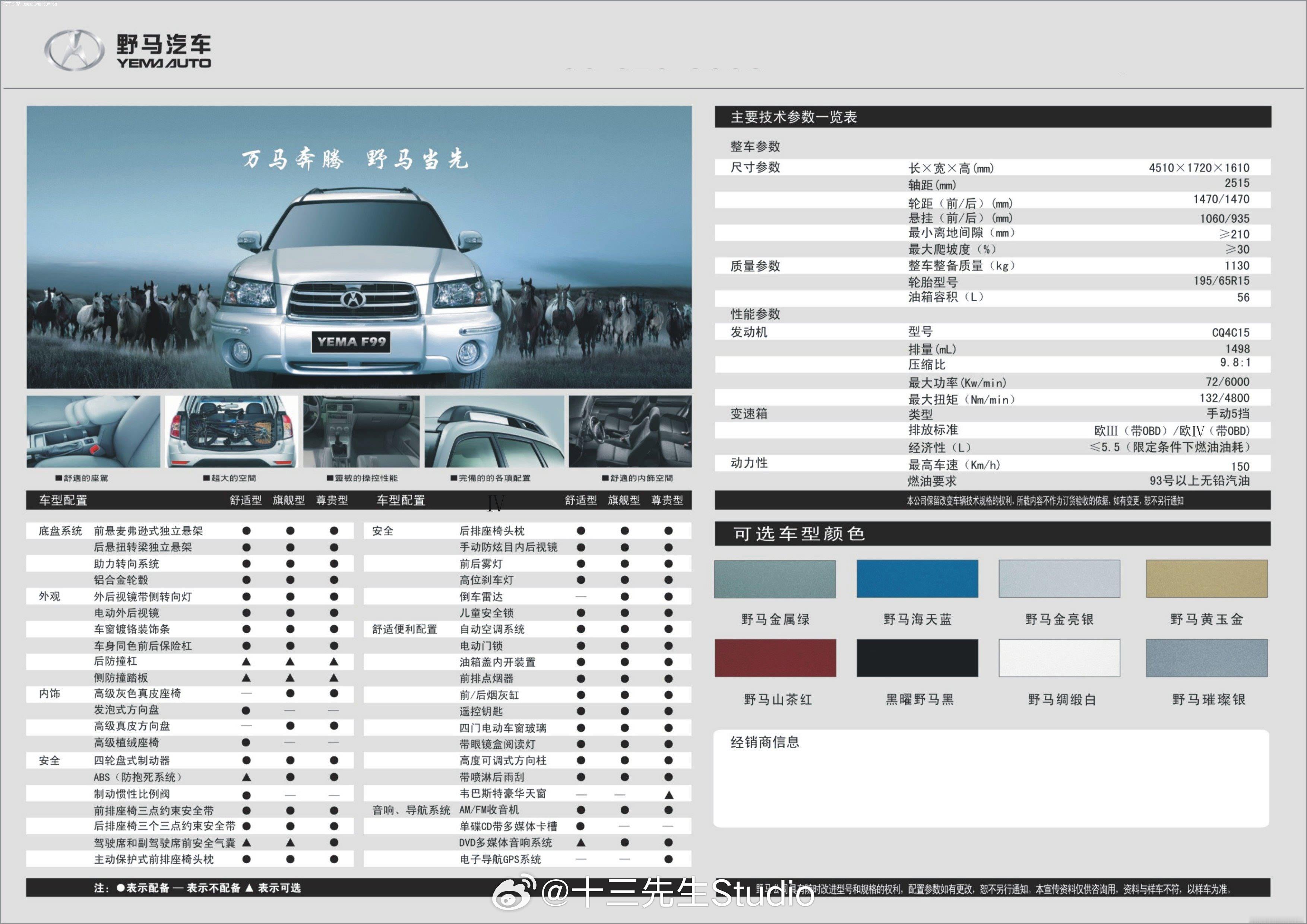Pick the 野马金亮银 color swatch
Image resolution: width=1307 pixels, height=924 pixels.
pyautogui.click(x=1059, y=578)
